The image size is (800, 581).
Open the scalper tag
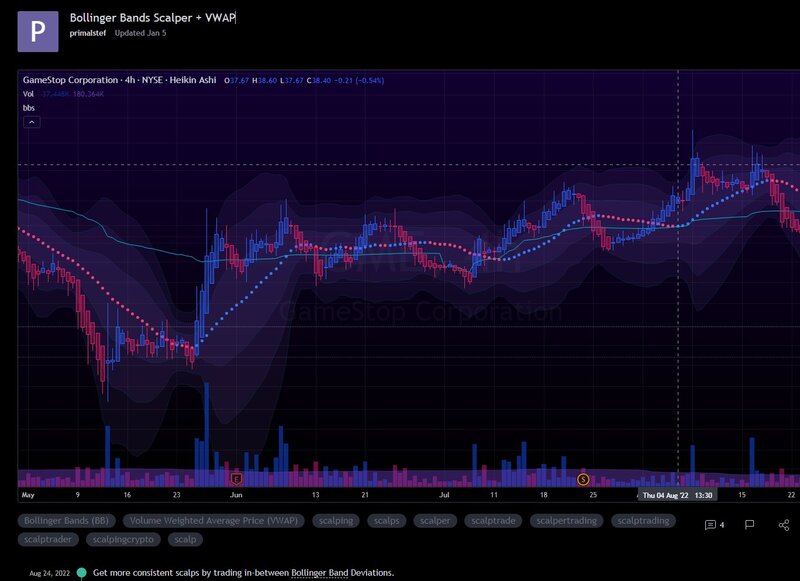(435, 521)
